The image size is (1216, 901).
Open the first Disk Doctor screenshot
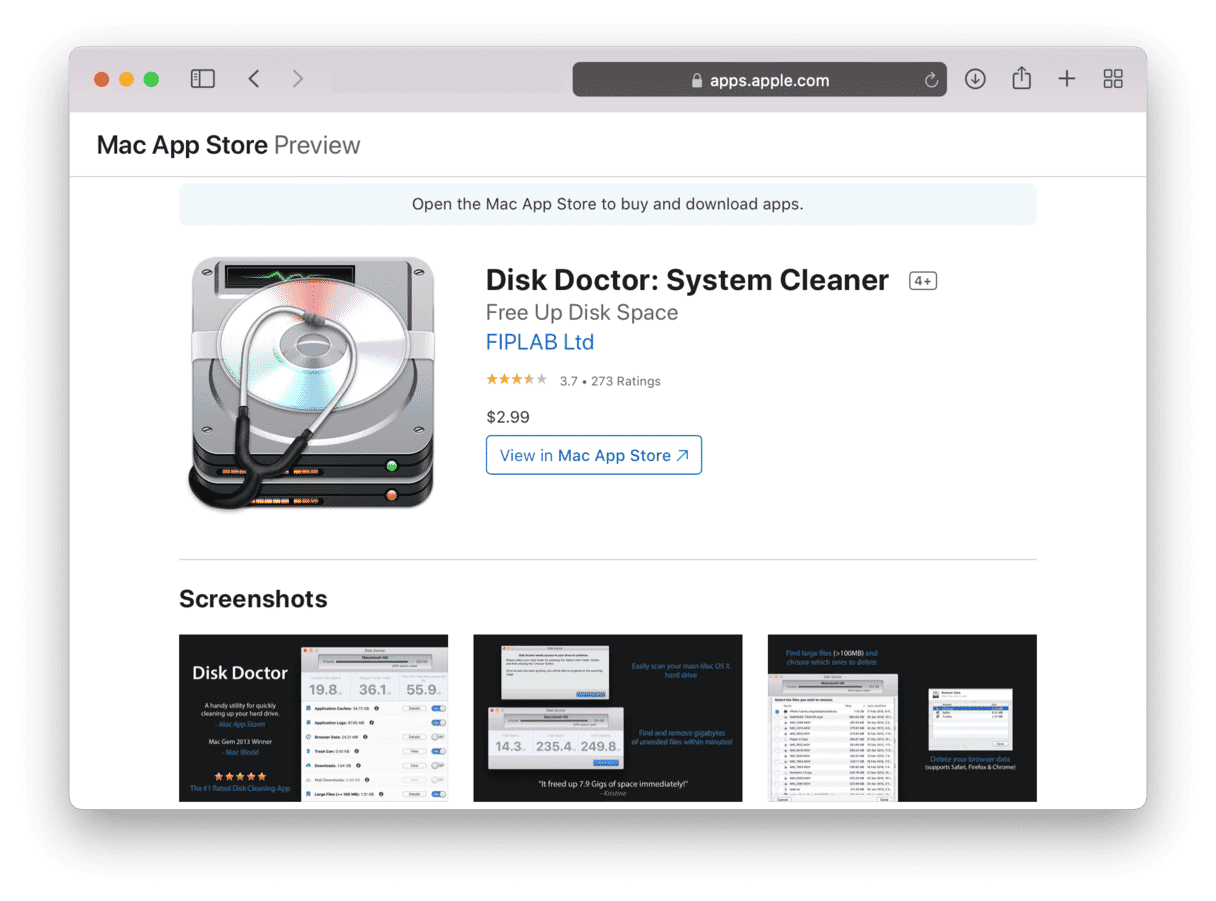pyautogui.click(x=313, y=718)
